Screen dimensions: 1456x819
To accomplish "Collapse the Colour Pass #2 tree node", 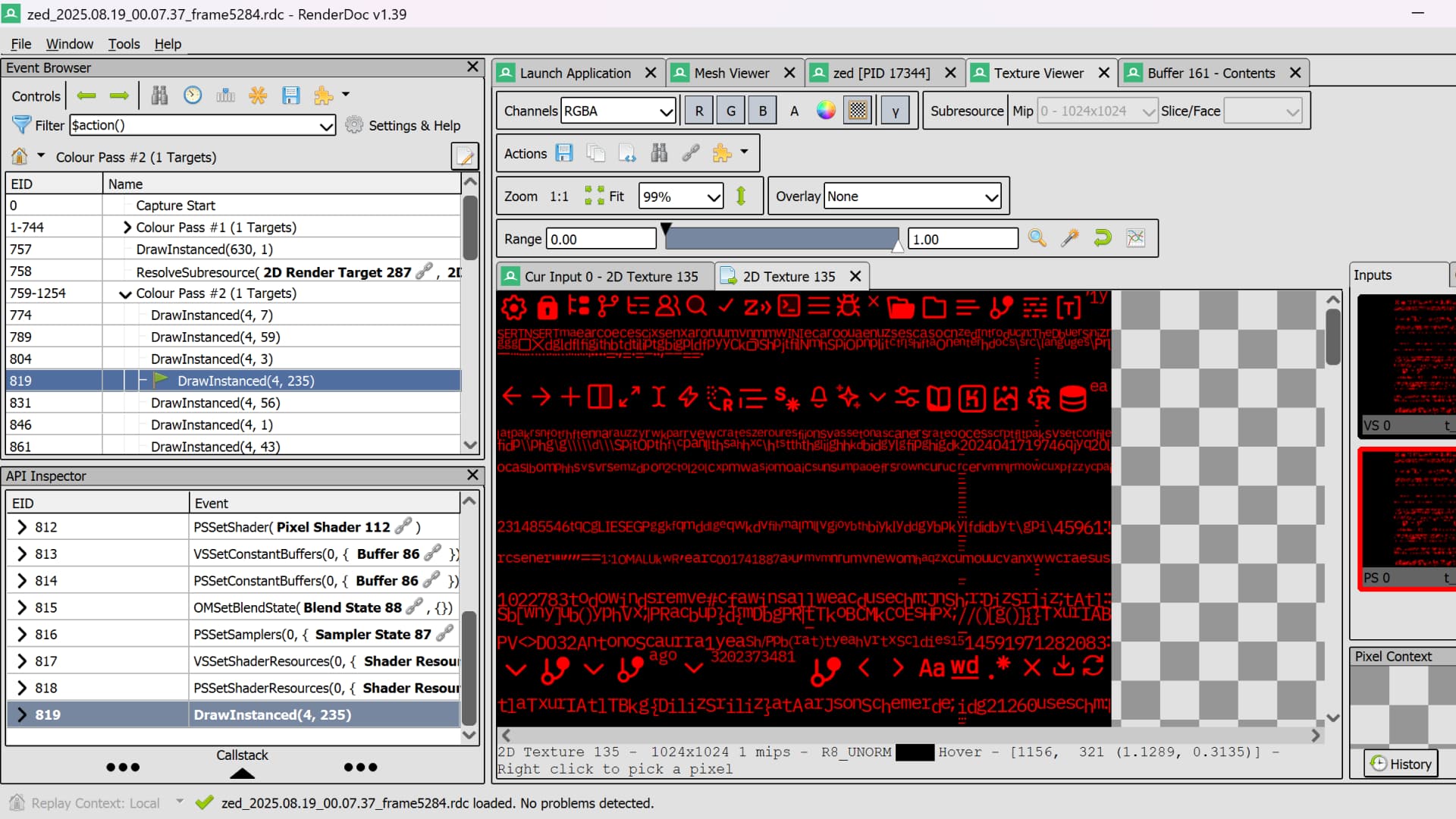I will pos(124,293).
